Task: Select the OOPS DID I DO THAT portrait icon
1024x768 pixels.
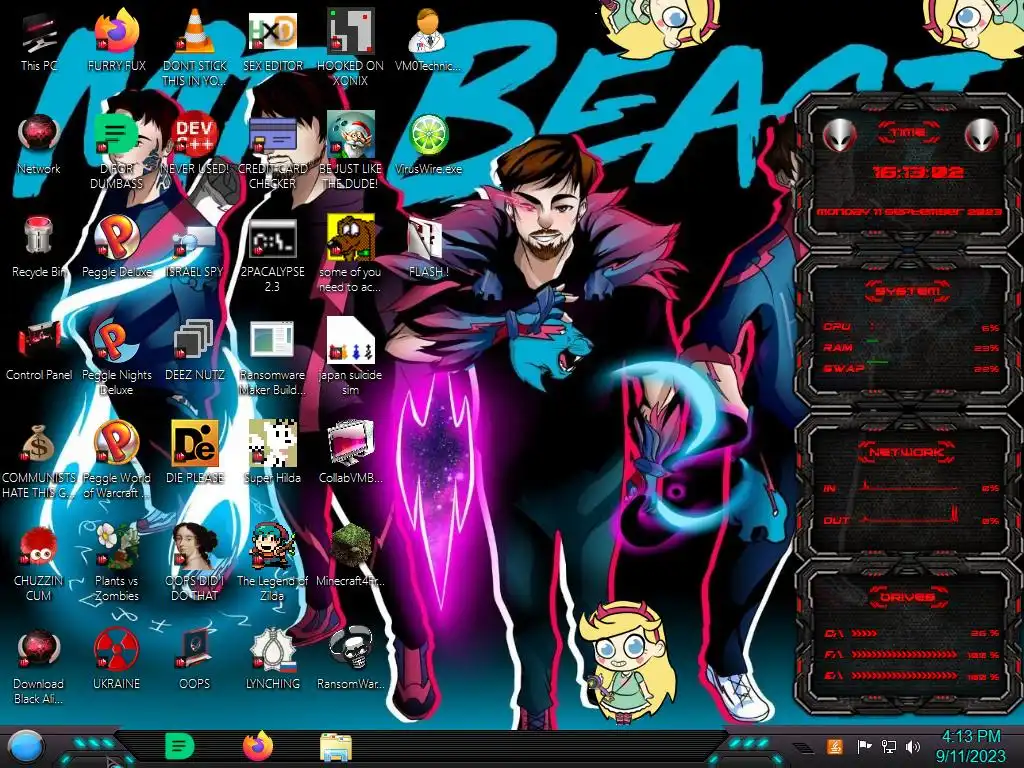Action: (194, 547)
